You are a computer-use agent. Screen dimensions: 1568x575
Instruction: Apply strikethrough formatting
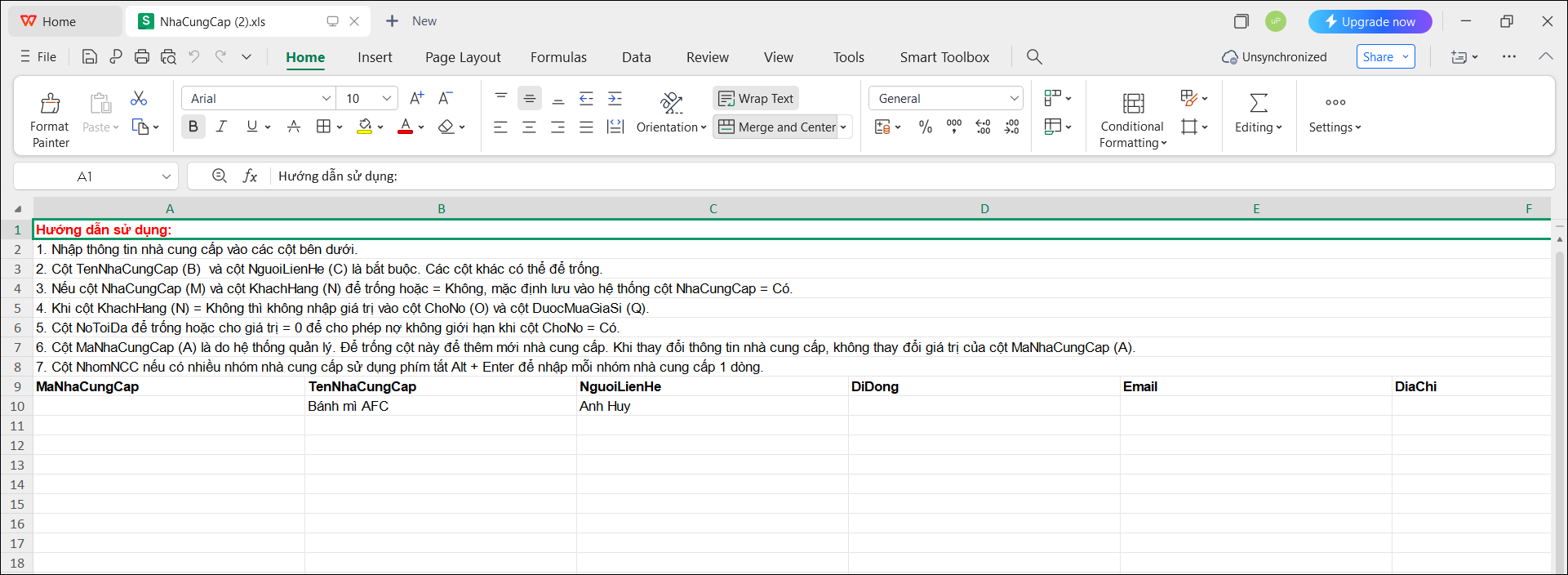click(x=294, y=127)
